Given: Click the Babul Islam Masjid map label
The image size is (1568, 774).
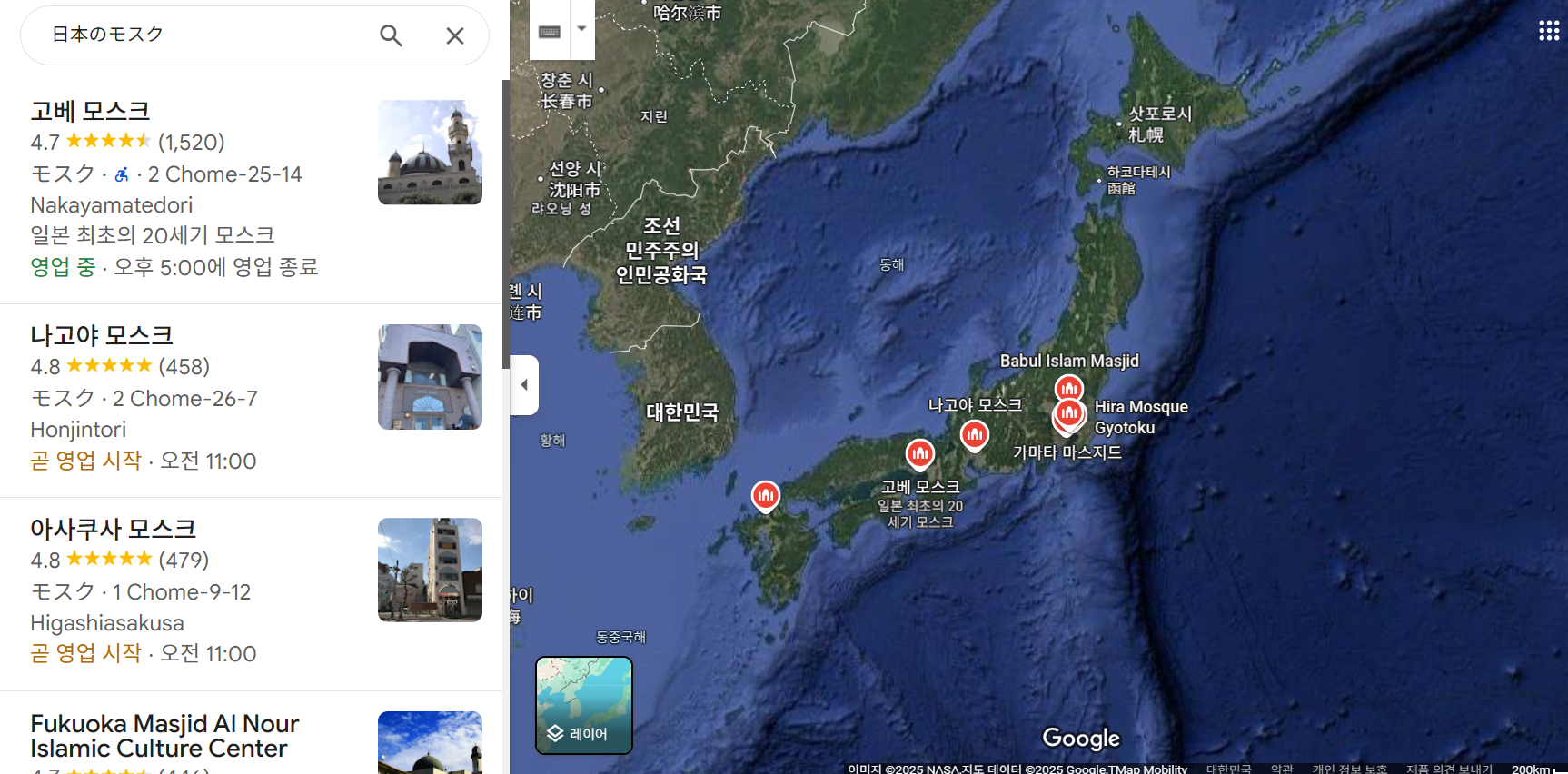Looking at the screenshot, I should tap(1069, 361).
